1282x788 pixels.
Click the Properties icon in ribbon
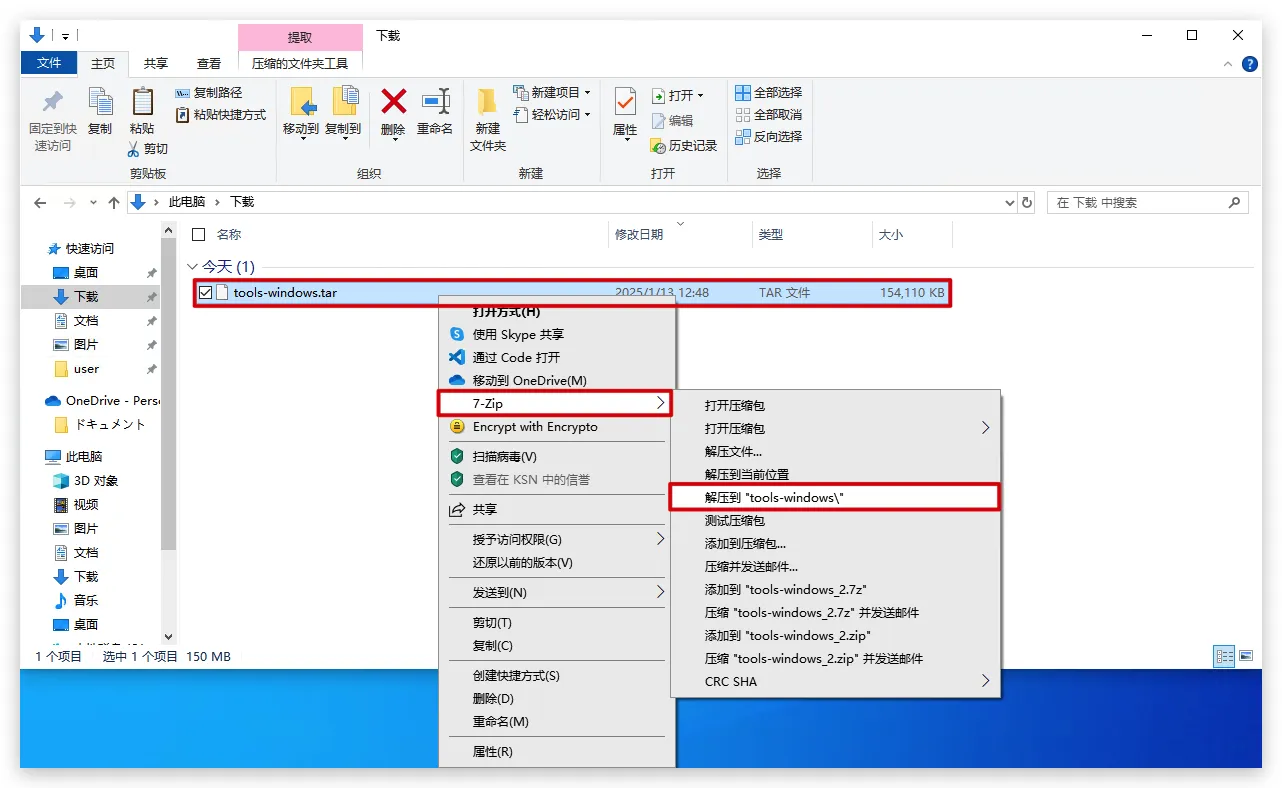(625, 103)
